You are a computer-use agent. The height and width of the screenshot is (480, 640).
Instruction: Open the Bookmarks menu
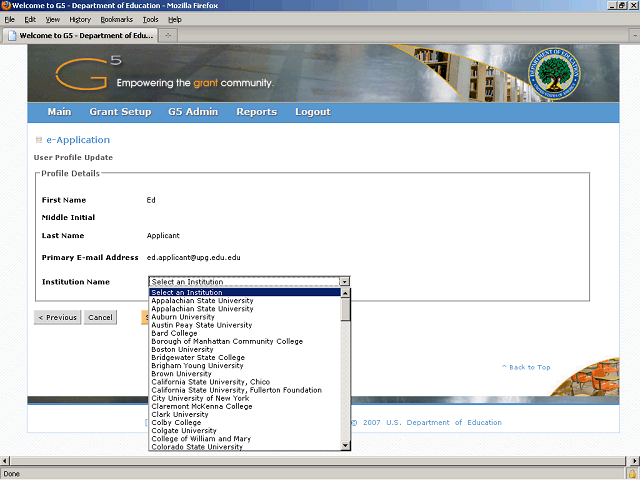(116, 20)
